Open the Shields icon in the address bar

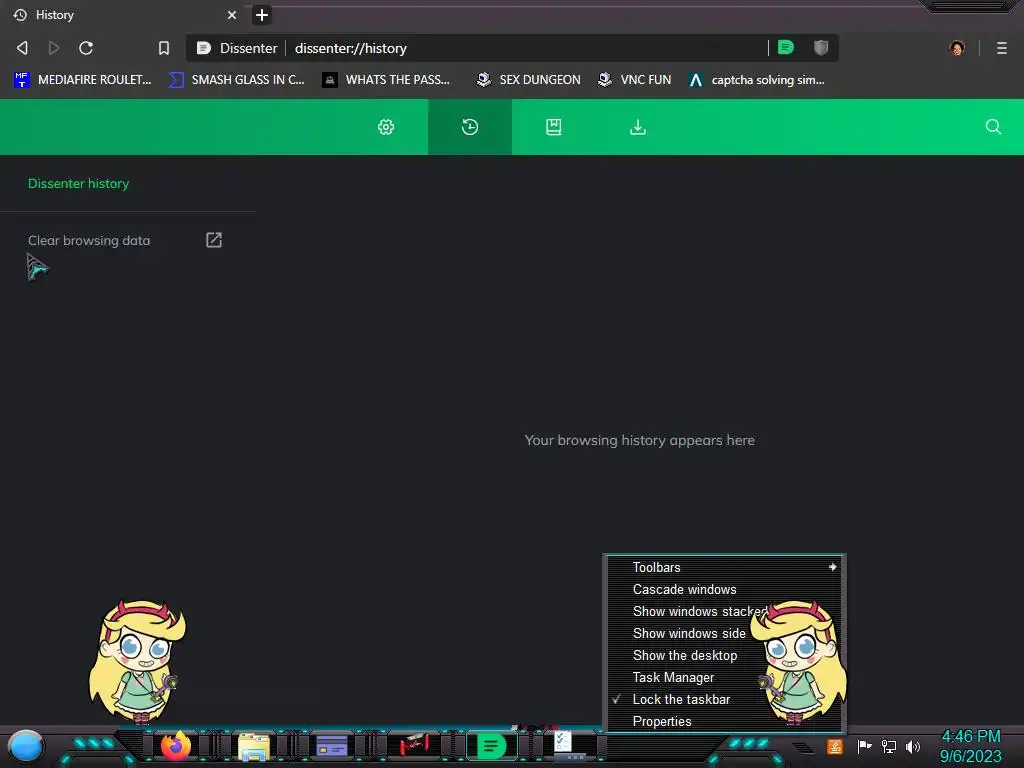pyautogui.click(x=821, y=47)
